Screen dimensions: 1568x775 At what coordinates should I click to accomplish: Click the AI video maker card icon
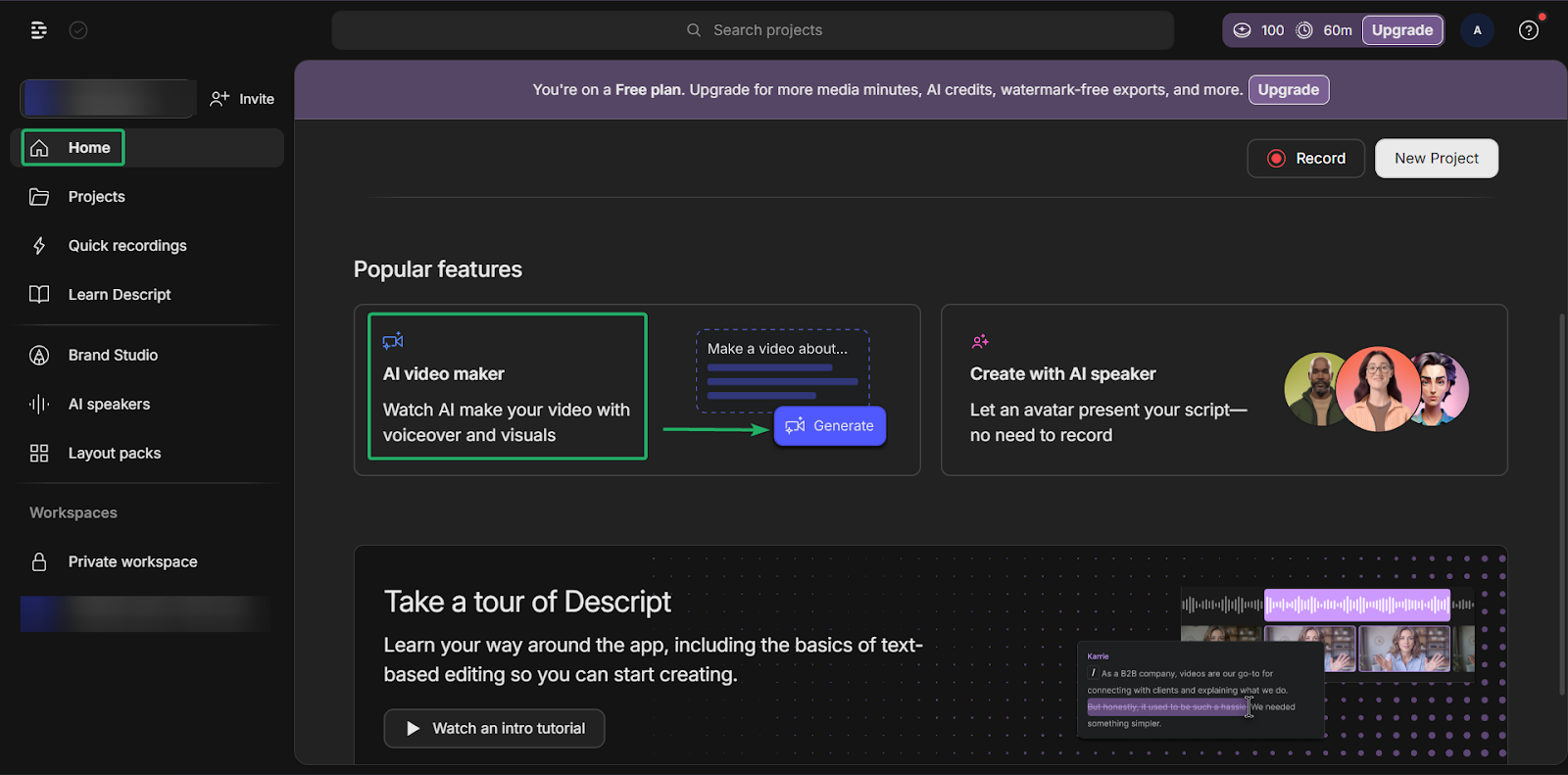coord(393,341)
